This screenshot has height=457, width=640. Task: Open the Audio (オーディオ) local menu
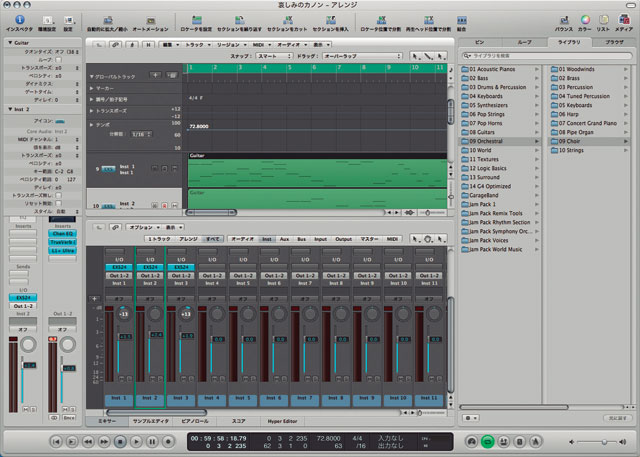coord(291,44)
